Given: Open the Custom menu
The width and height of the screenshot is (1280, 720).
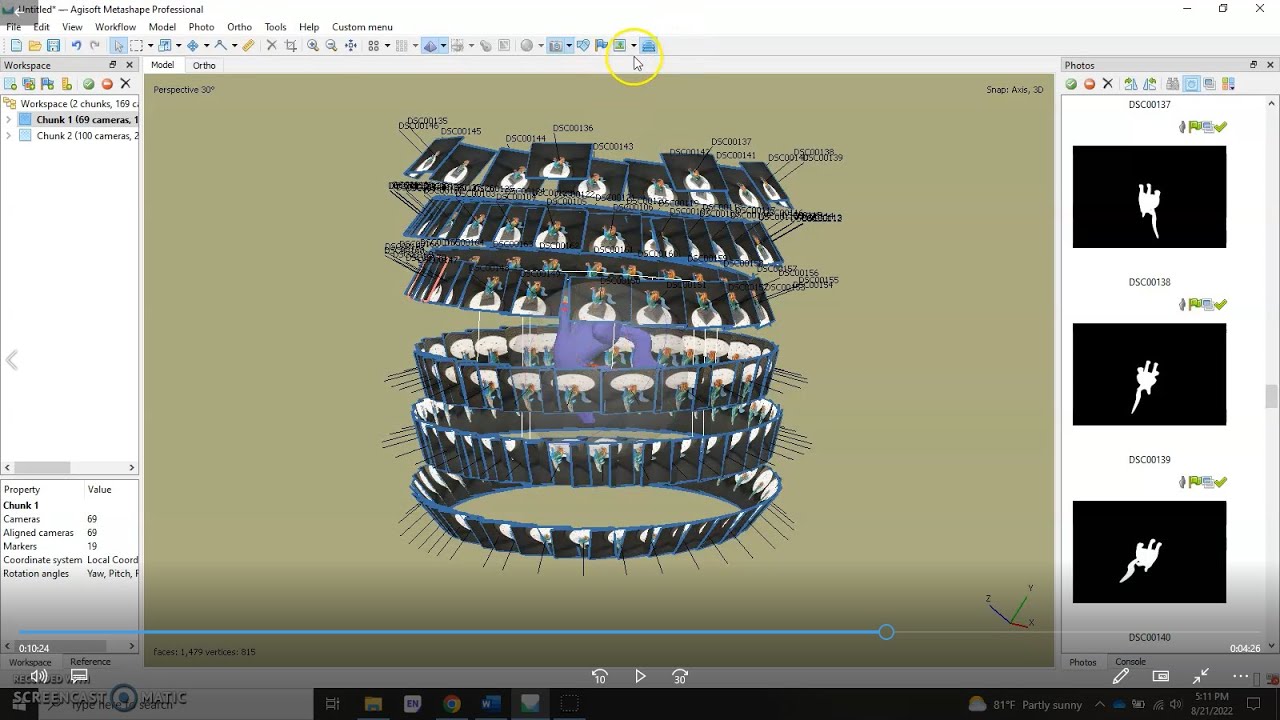Looking at the screenshot, I should tap(362, 27).
